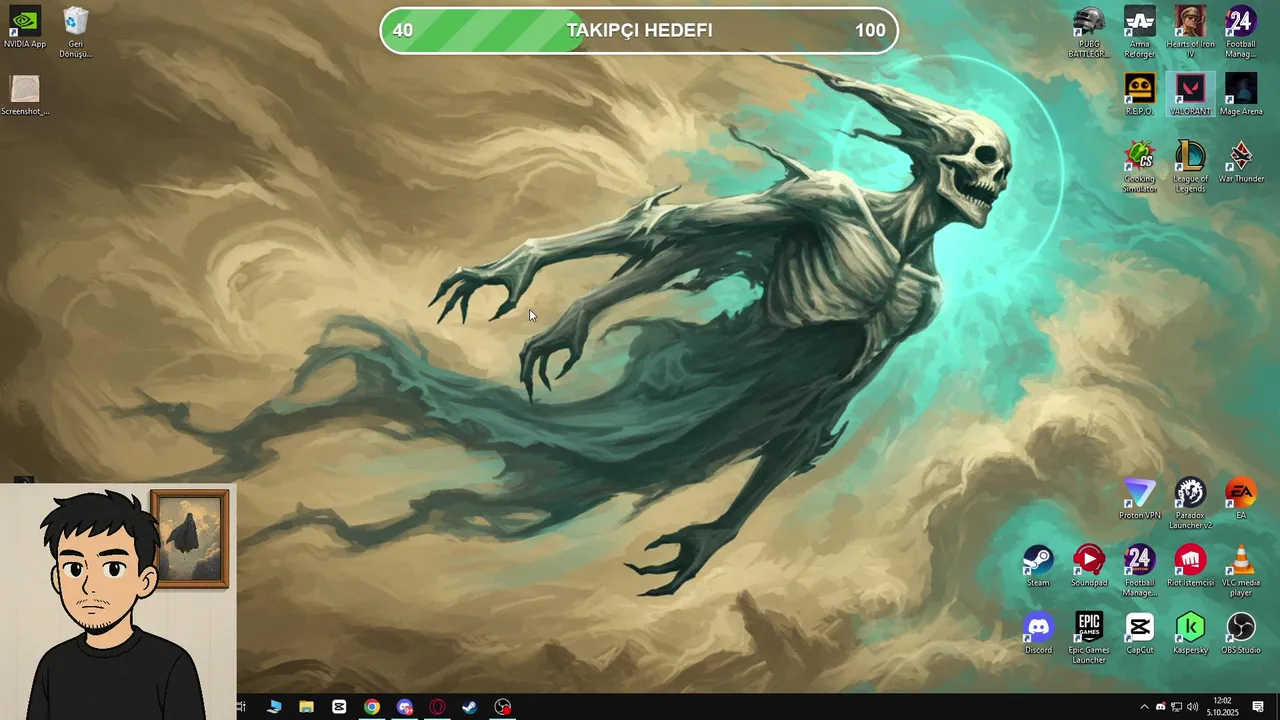Open the volume control speaker icon
1280x720 pixels.
tap(1192, 707)
